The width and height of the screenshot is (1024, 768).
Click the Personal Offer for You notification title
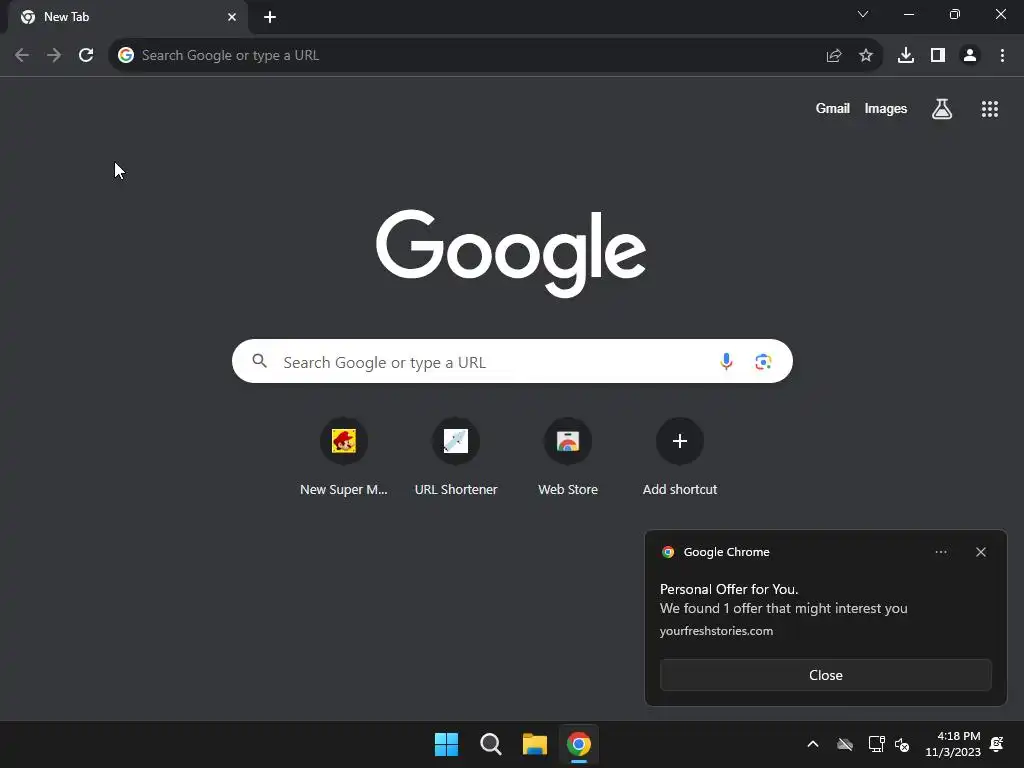(x=729, y=589)
